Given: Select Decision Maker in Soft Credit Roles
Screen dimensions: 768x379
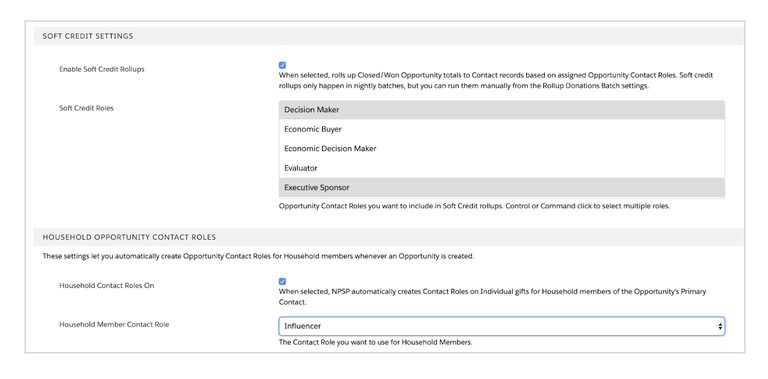Looking at the screenshot, I should click(502, 110).
